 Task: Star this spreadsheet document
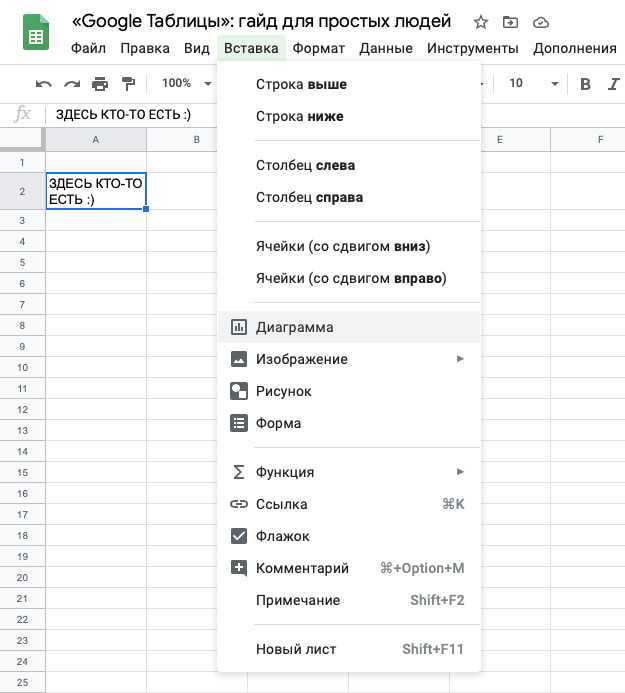pyautogui.click(x=480, y=22)
